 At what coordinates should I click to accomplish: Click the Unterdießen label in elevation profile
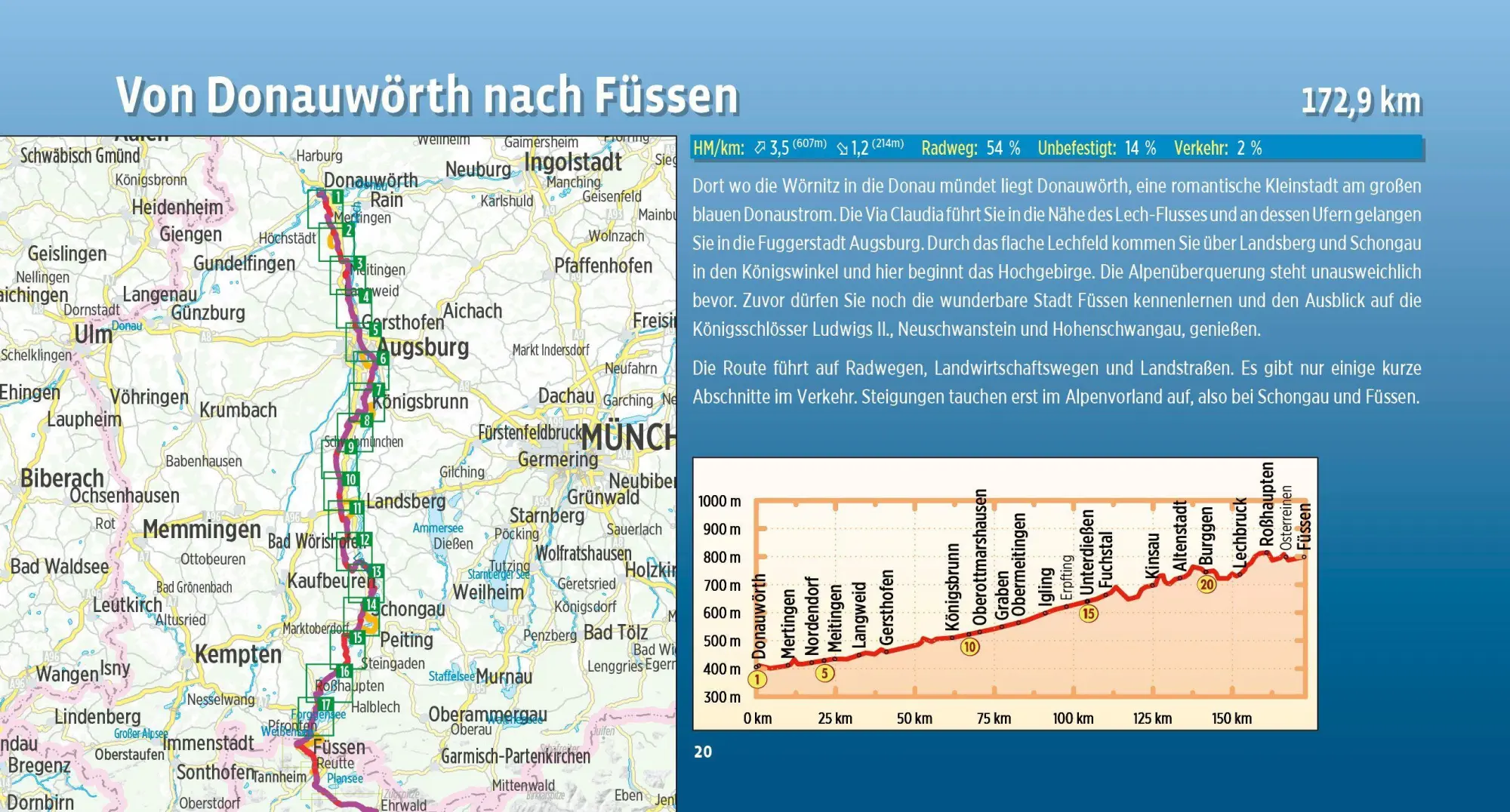[x=1086, y=552]
